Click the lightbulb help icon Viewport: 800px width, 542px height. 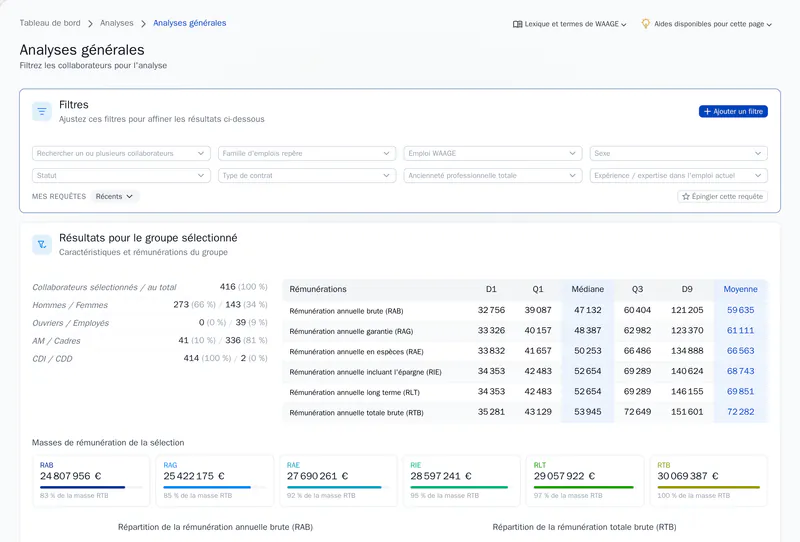[646, 23]
